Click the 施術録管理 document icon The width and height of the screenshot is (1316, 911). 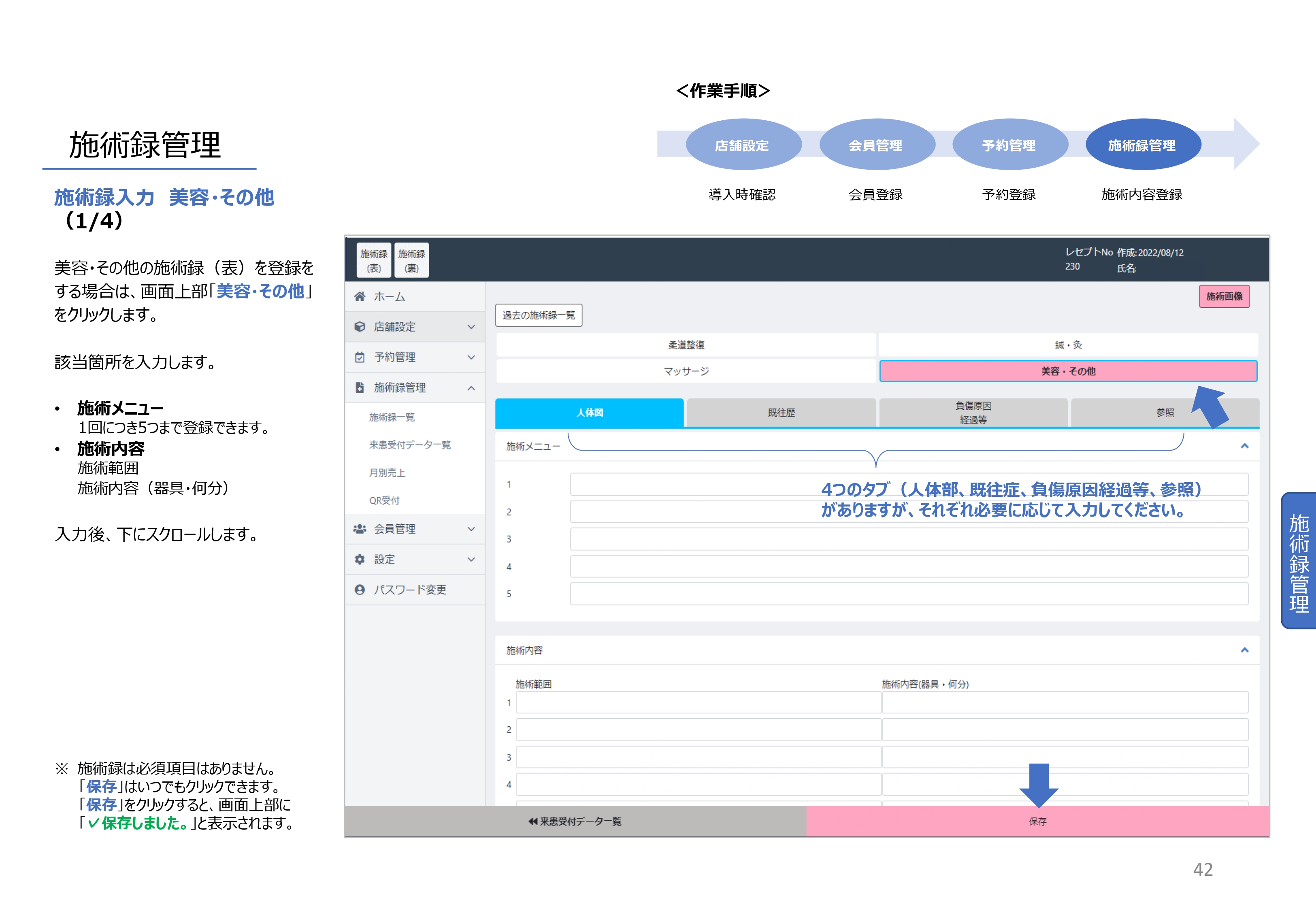click(x=360, y=387)
